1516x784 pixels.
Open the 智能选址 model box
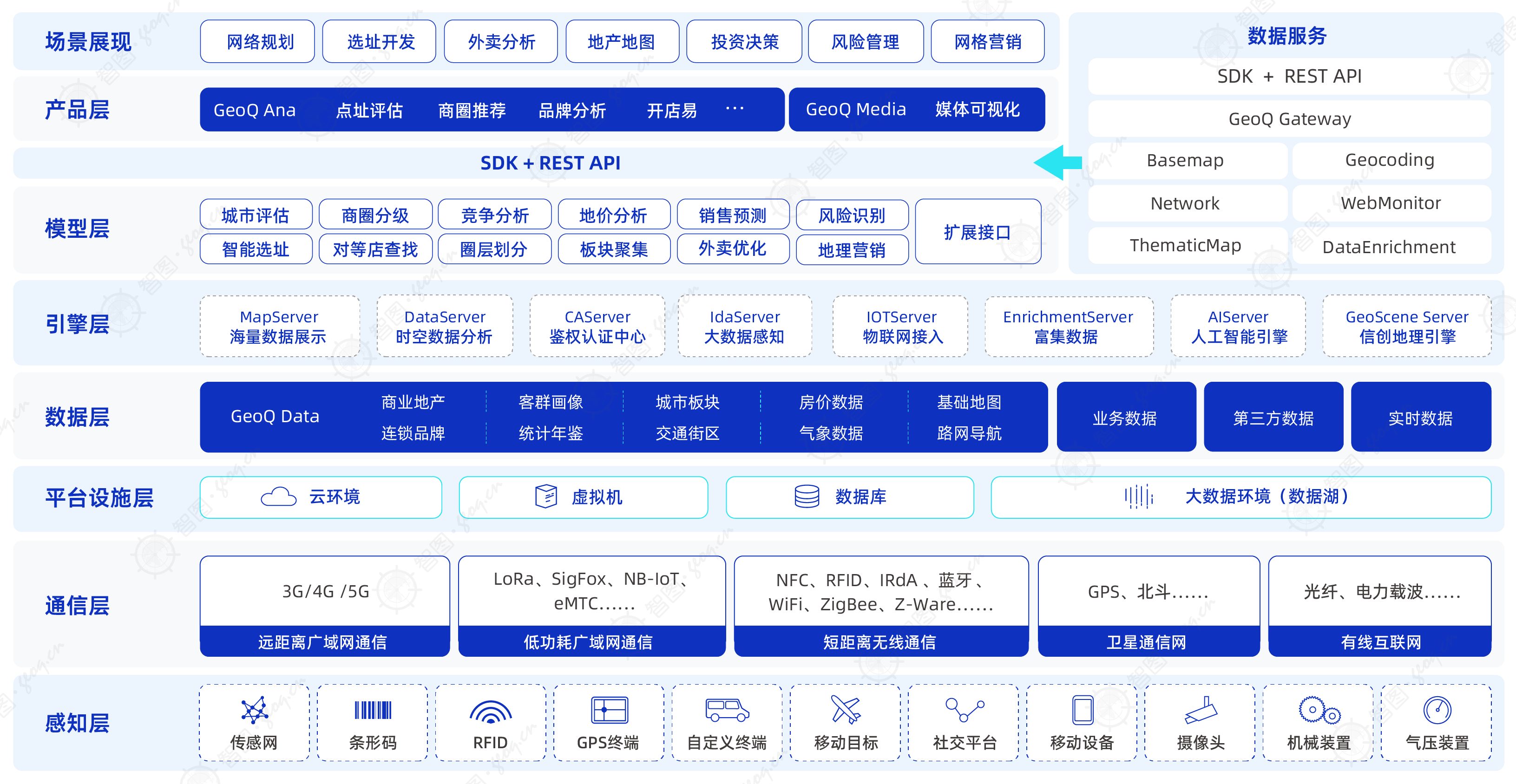click(x=256, y=249)
